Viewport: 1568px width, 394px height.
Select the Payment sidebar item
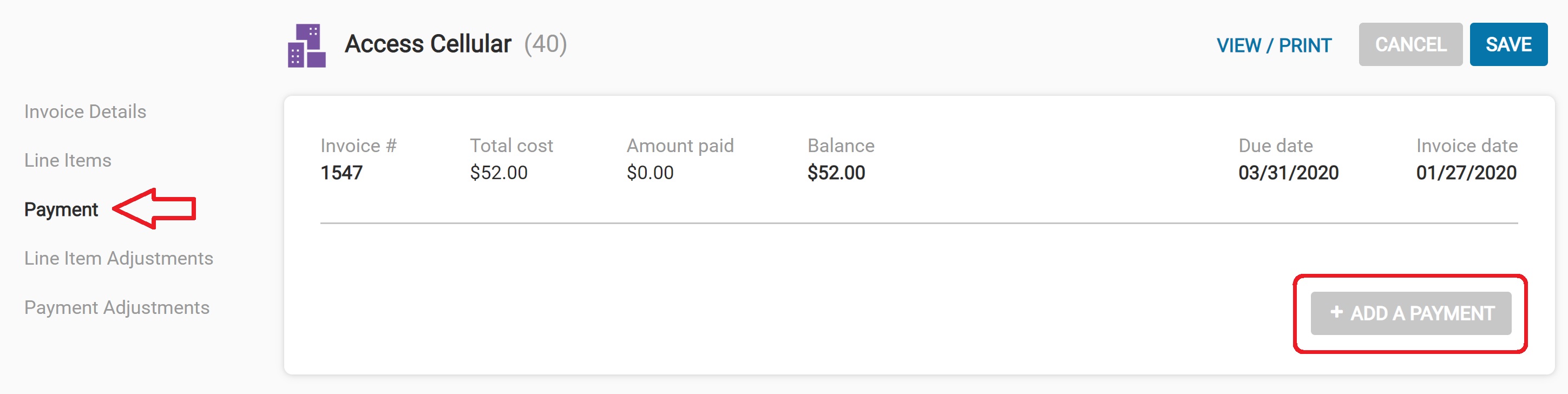[61, 209]
